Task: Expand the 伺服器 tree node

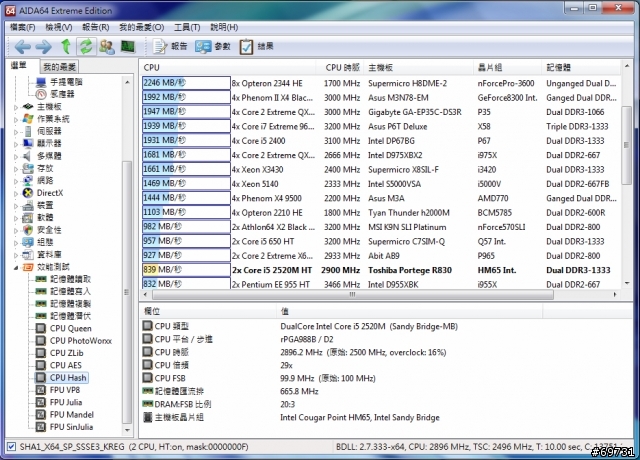Action: [16, 132]
